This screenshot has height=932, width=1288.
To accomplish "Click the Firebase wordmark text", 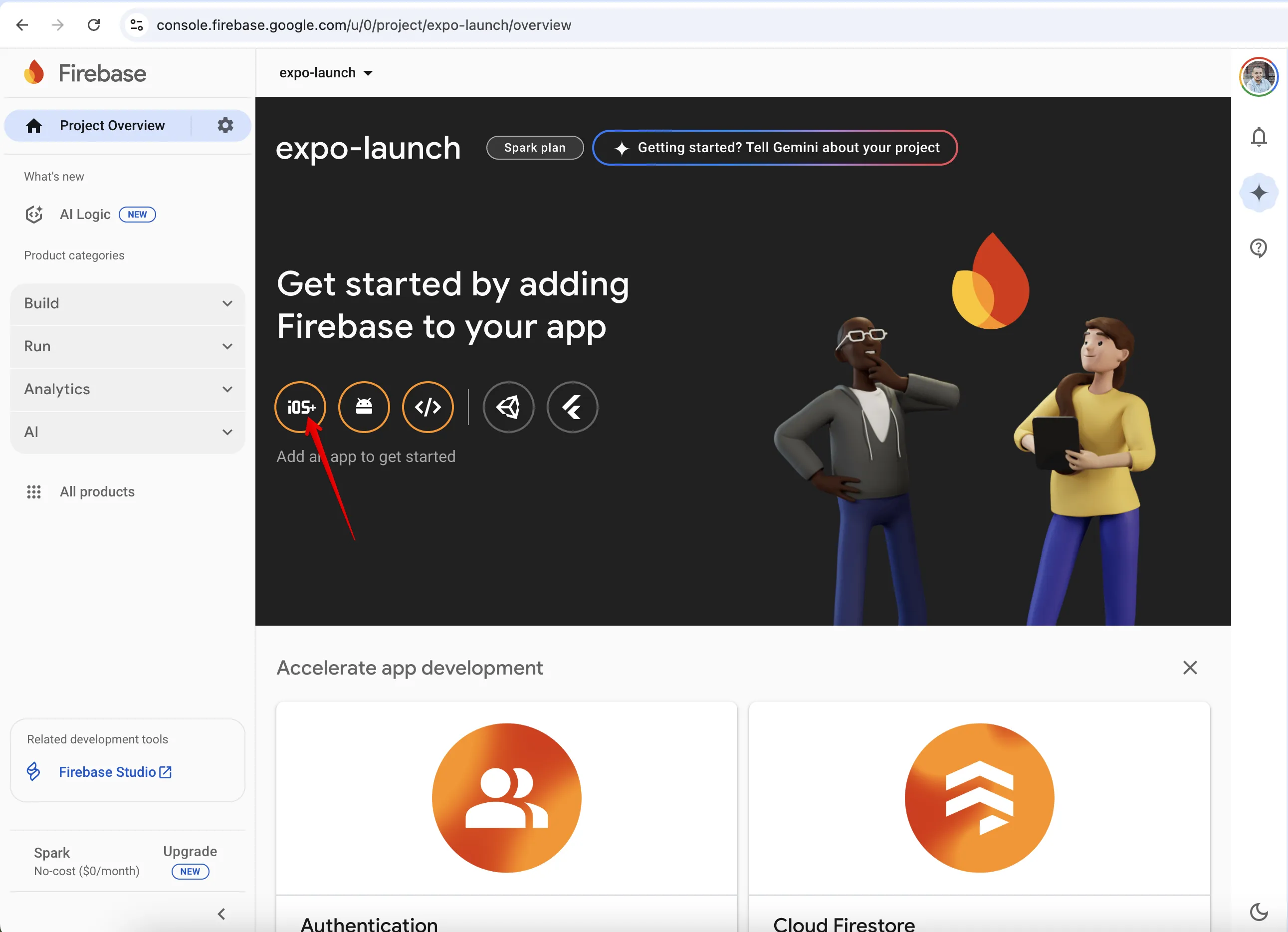I will tap(102, 73).
